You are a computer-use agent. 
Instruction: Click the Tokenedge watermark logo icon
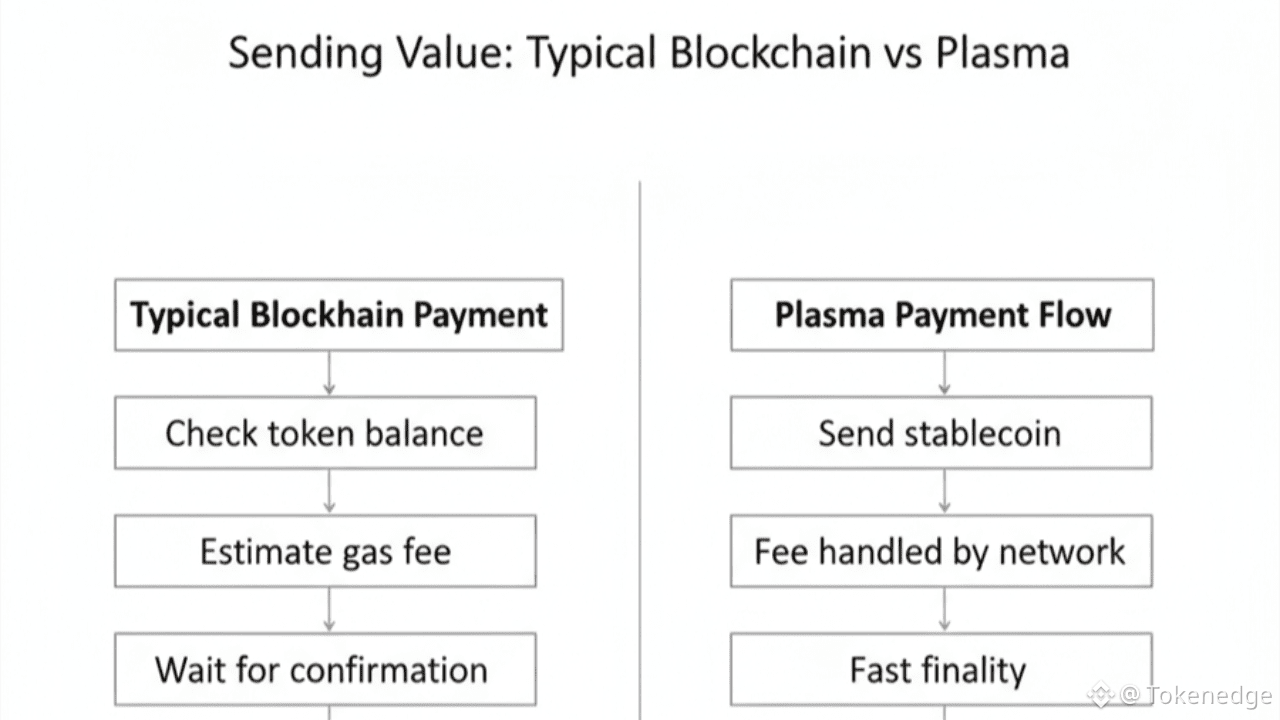tap(1101, 693)
